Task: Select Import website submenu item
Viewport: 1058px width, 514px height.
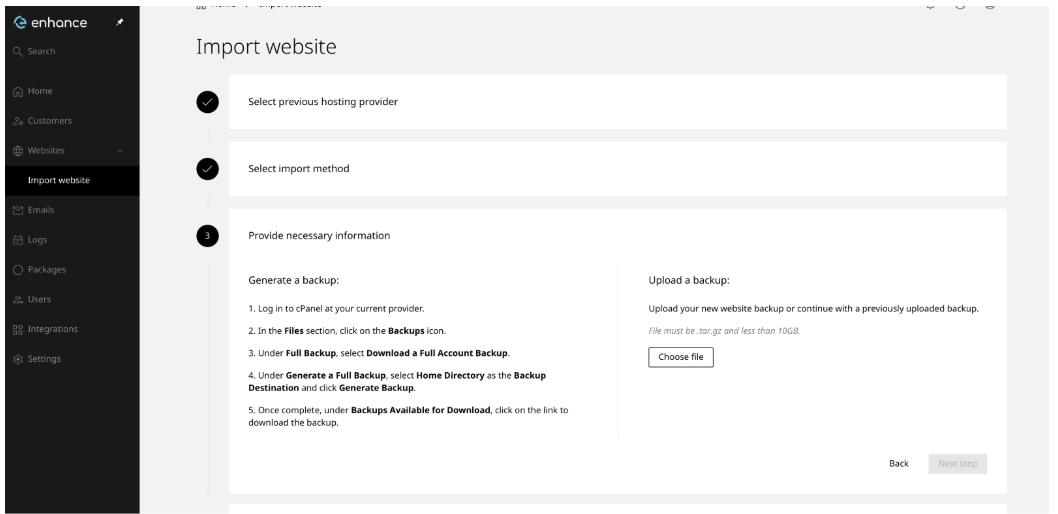Action: coord(59,181)
